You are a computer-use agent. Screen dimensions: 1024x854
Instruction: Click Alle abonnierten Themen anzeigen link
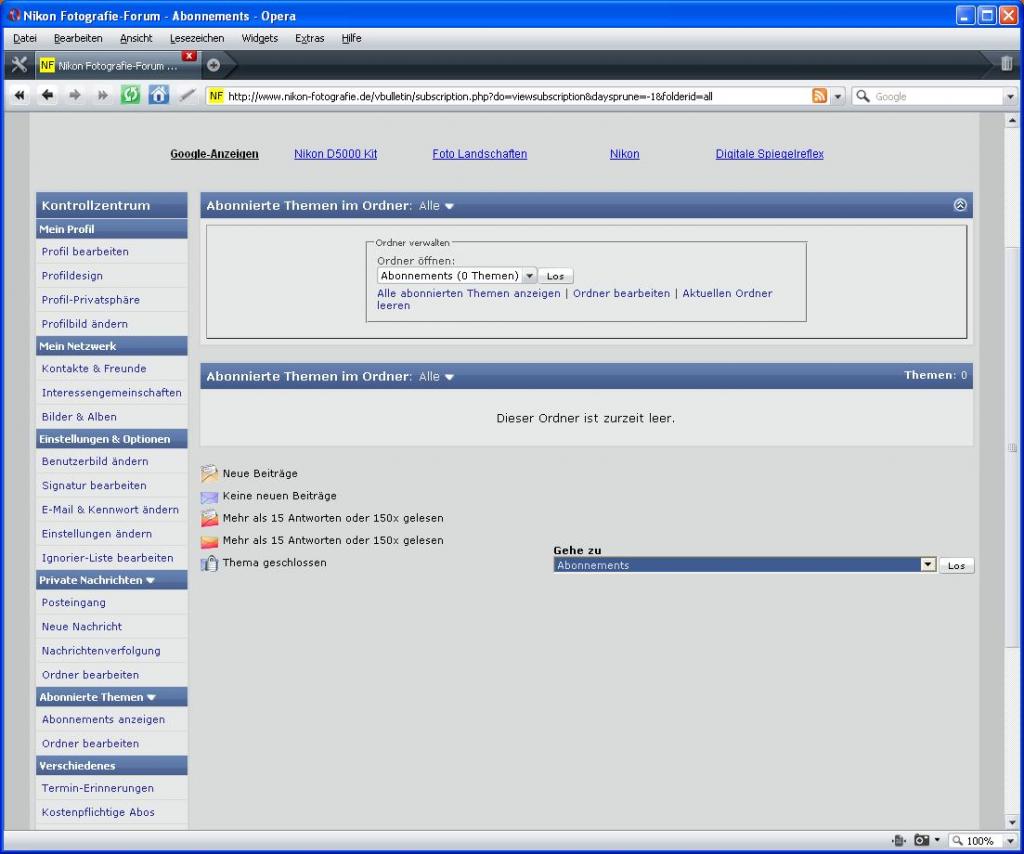(x=468, y=293)
